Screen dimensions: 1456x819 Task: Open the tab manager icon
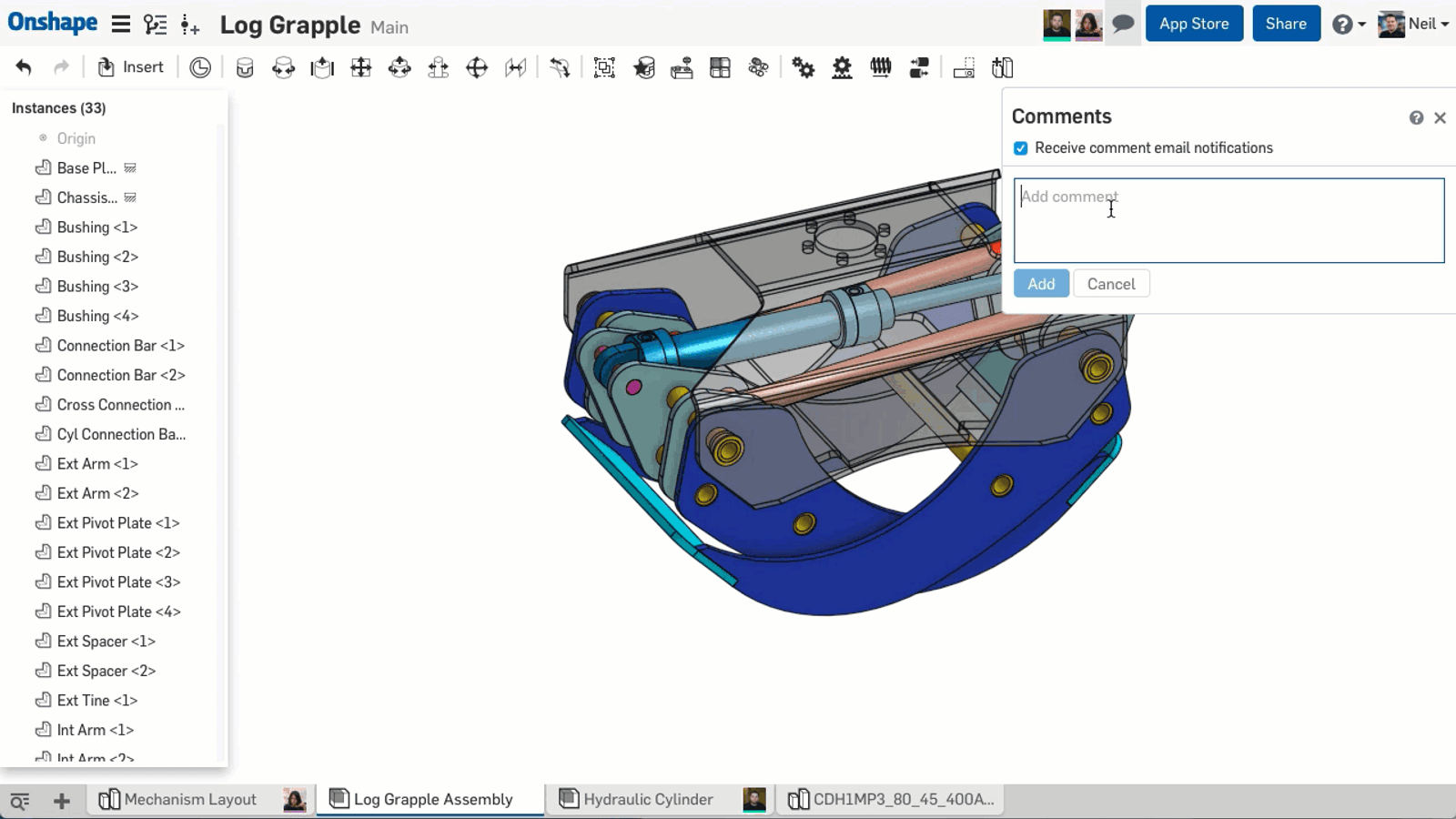(19, 801)
